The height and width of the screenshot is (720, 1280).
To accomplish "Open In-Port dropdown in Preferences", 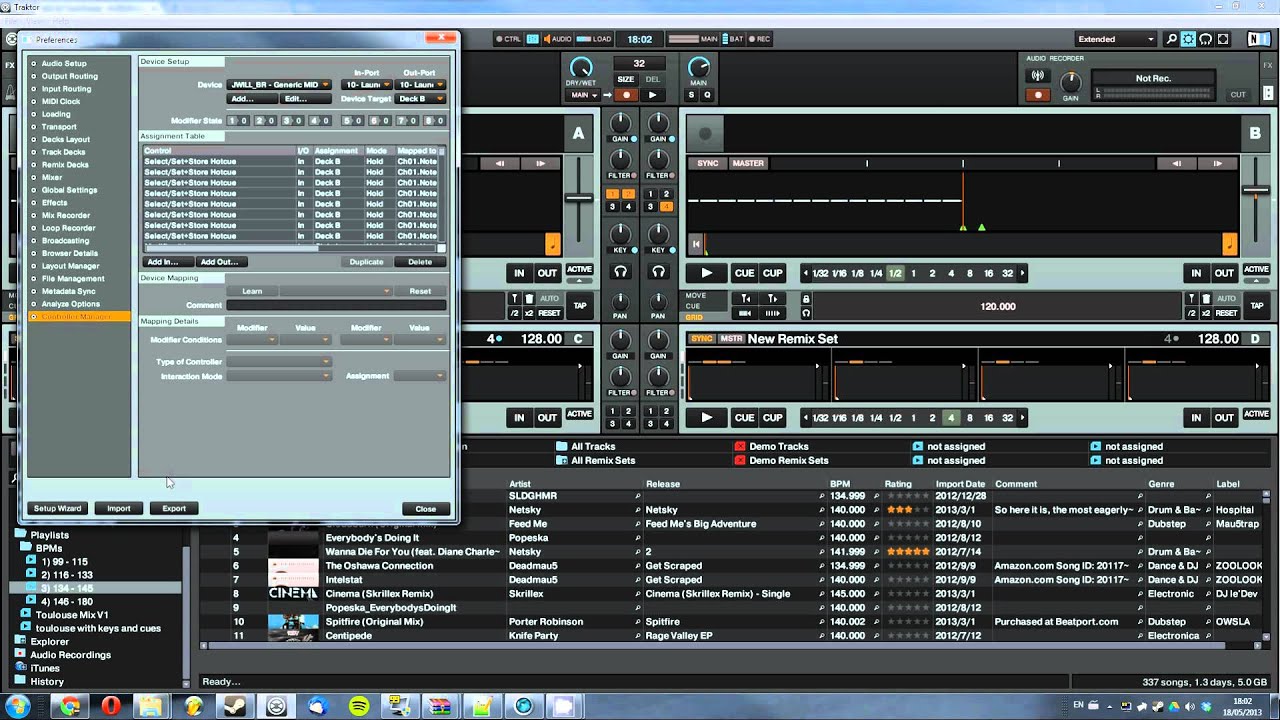I will [365, 85].
